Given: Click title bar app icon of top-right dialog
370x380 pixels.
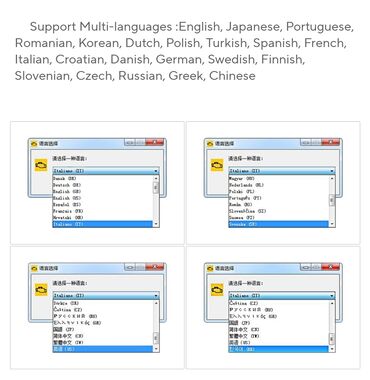Looking at the screenshot, I should [x=210, y=144].
